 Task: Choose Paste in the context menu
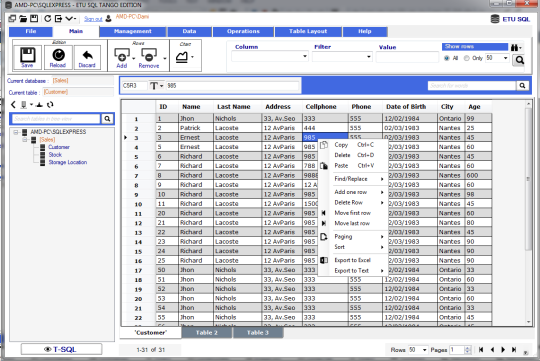click(x=353, y=166)
